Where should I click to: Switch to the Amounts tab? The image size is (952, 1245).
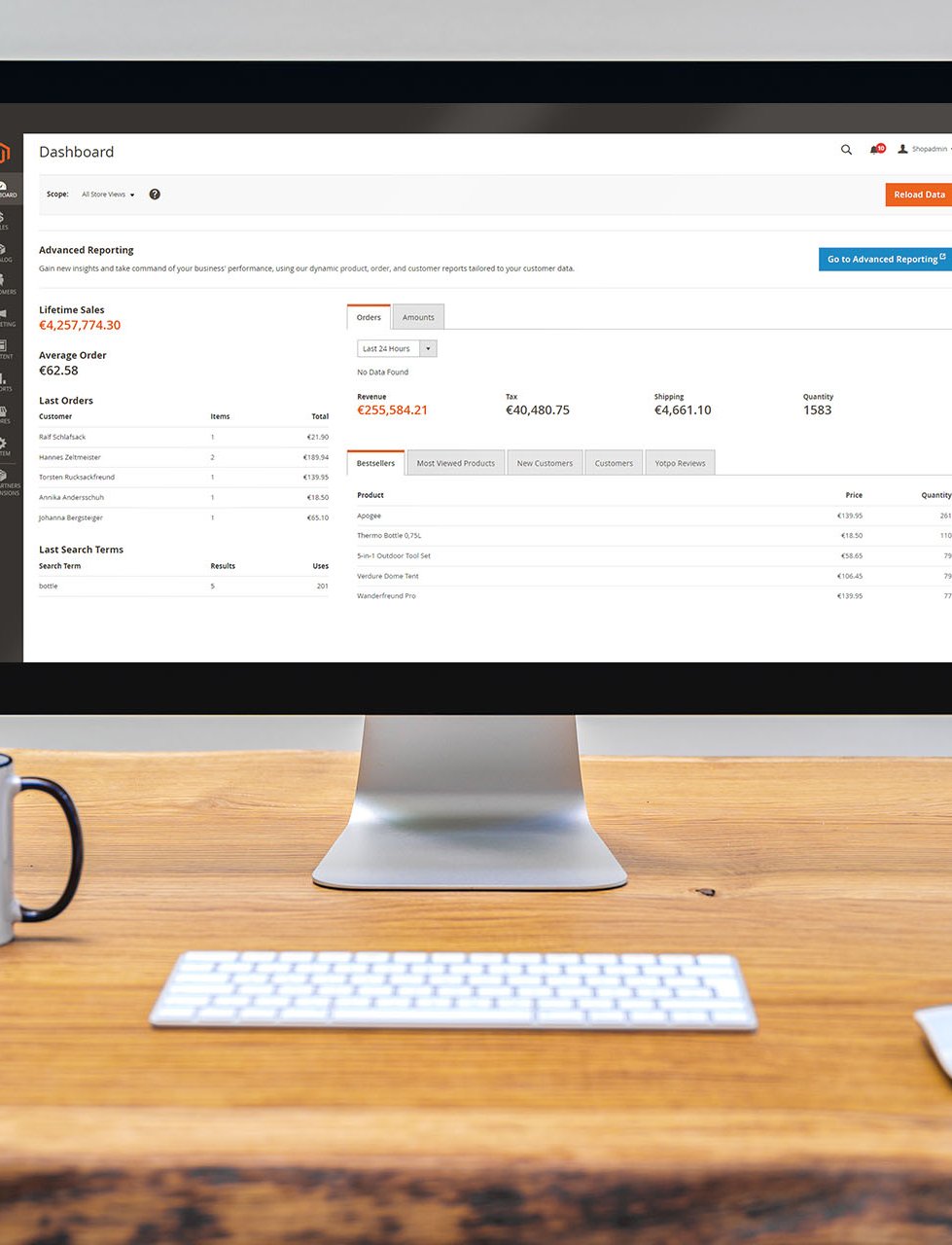[418, 317]
